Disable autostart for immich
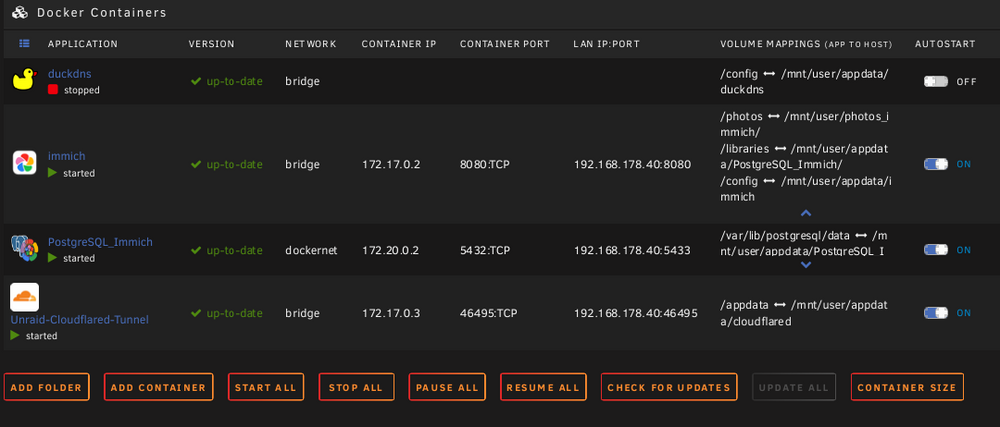This screenshot has width=1000, height=427. 936,164
